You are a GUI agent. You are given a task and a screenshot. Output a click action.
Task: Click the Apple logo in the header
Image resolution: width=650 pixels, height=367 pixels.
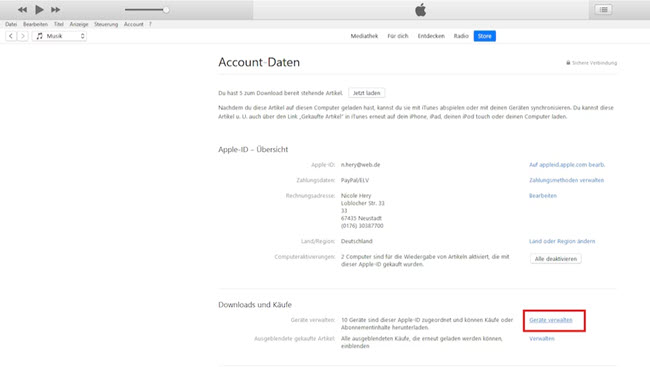tap(420, 10)
